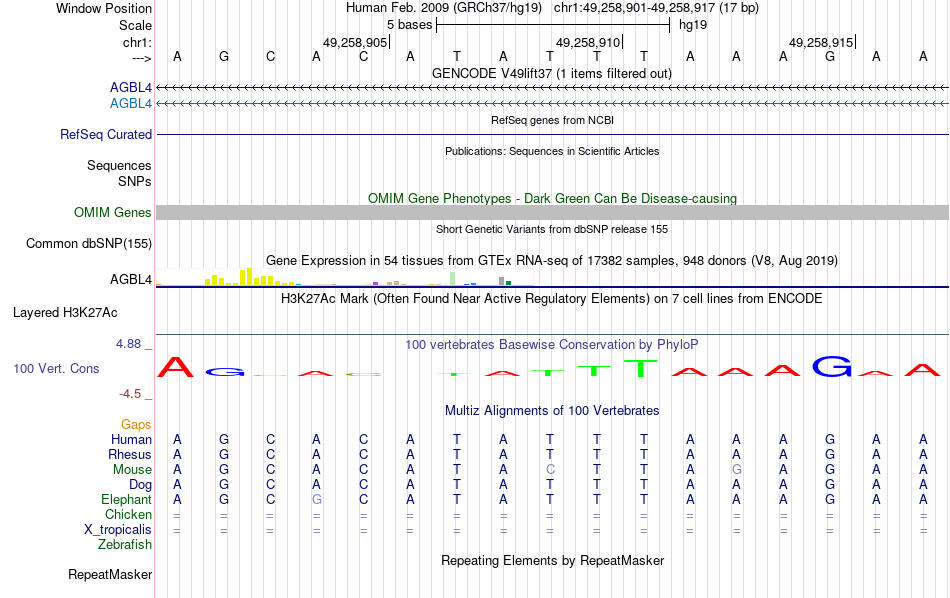Image resolution: width=950 pixels, height=598 pixels.
Task: Select the X_tropicalis species label
Action: (x=118, y=530)
